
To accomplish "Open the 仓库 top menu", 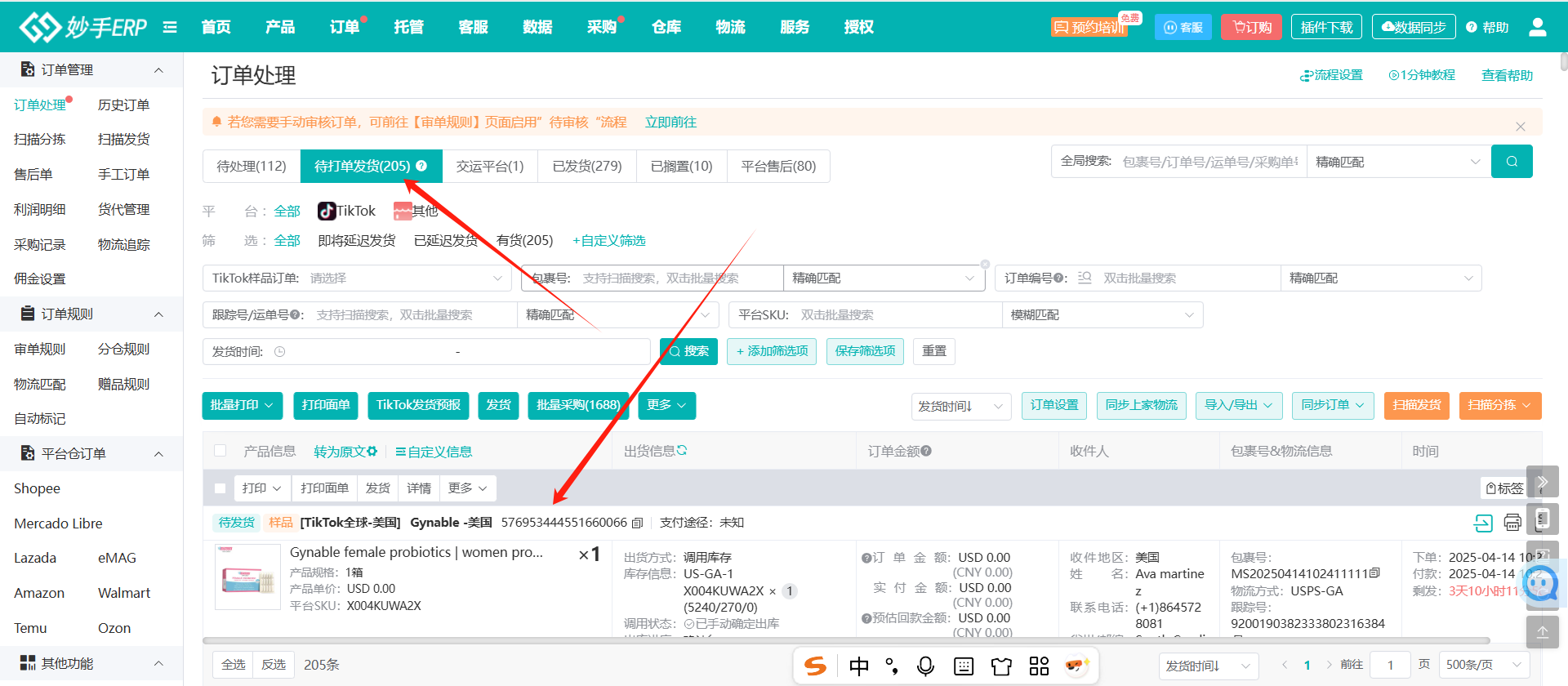I will pos(666,27).
